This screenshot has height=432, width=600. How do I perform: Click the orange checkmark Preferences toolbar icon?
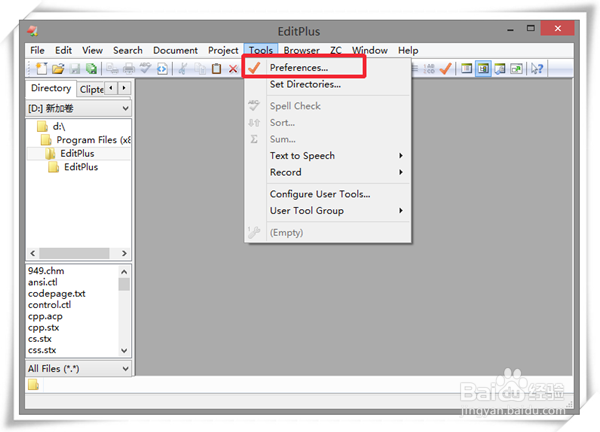pos(446,69)
